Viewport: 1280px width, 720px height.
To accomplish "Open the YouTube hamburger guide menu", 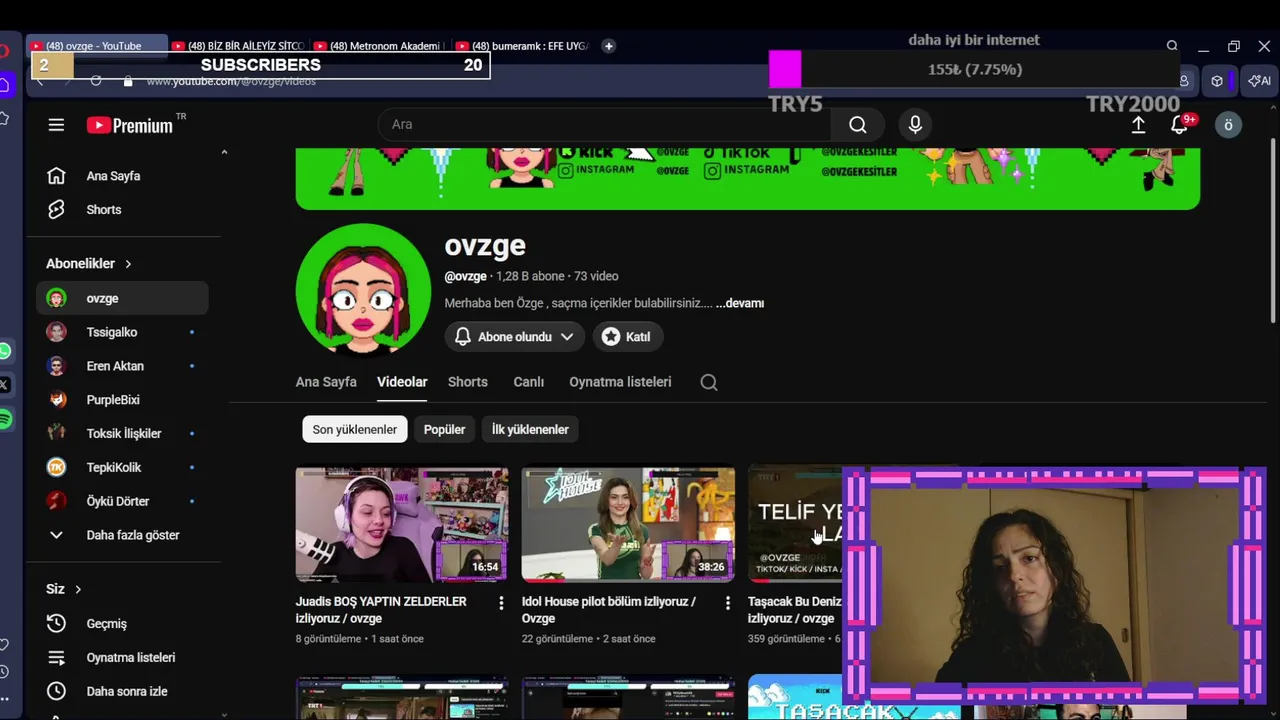I will click(56, 125).
